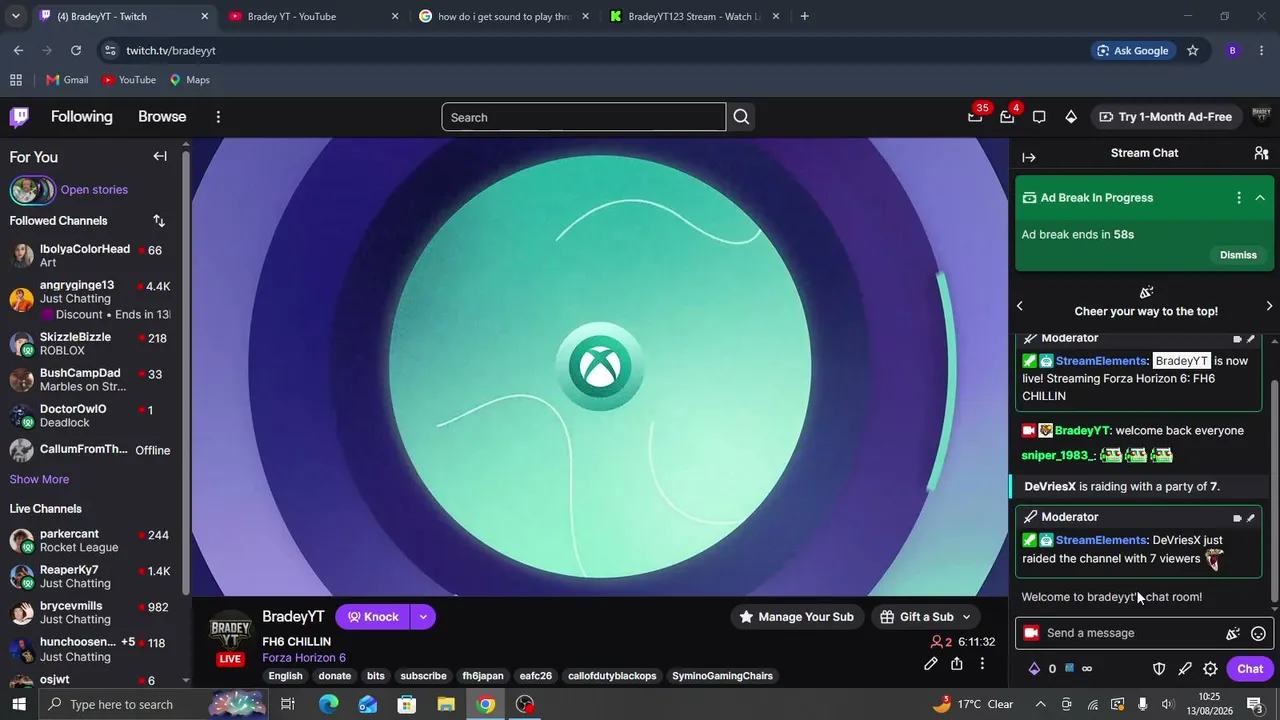Viewport: 1280px width, 720px height.
Task: Click the celebration party popper icon in chat
Action: pos(1233,633)
